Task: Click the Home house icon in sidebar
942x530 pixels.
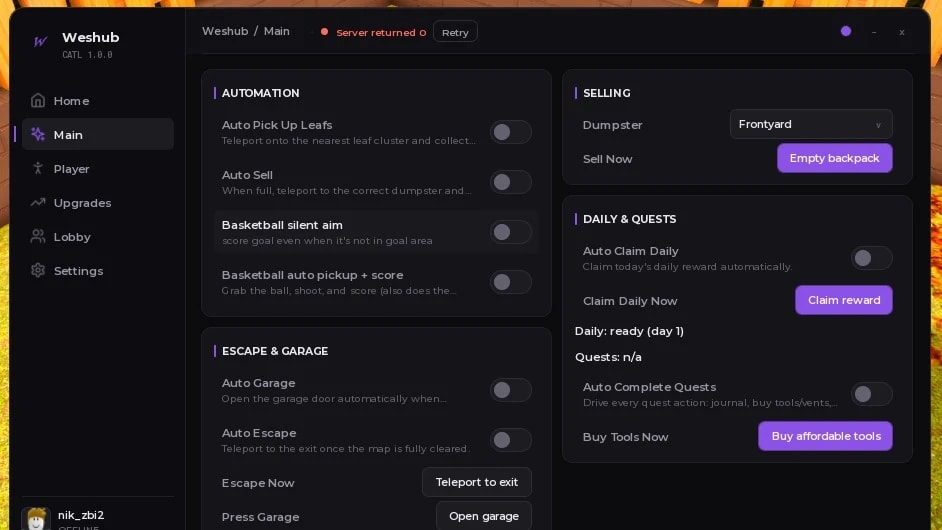Action: tap(38, 101)
